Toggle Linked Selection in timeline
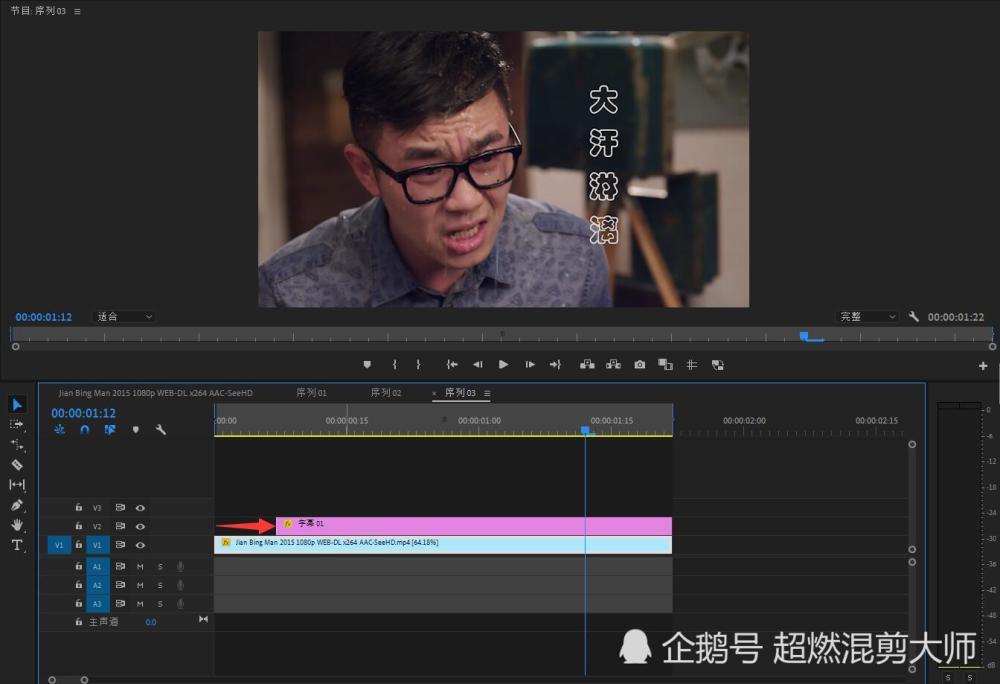 tap(110, 430)
